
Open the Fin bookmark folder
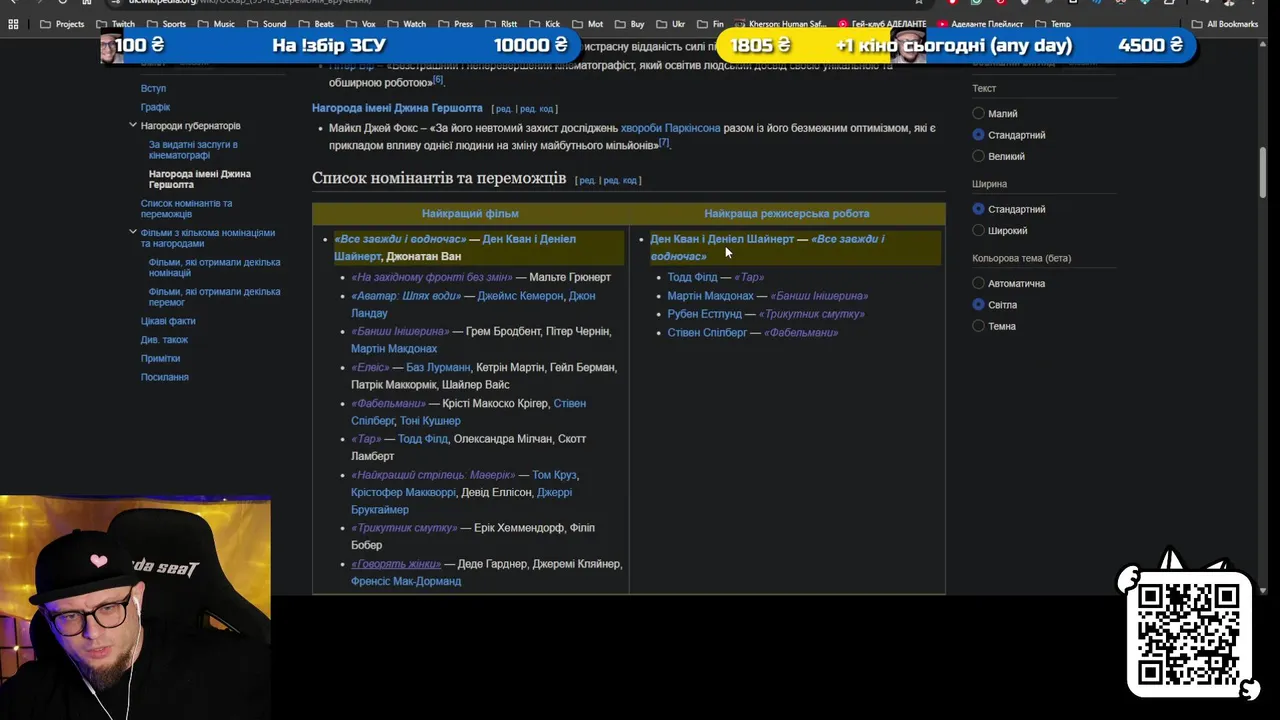(x=710, y=24)
